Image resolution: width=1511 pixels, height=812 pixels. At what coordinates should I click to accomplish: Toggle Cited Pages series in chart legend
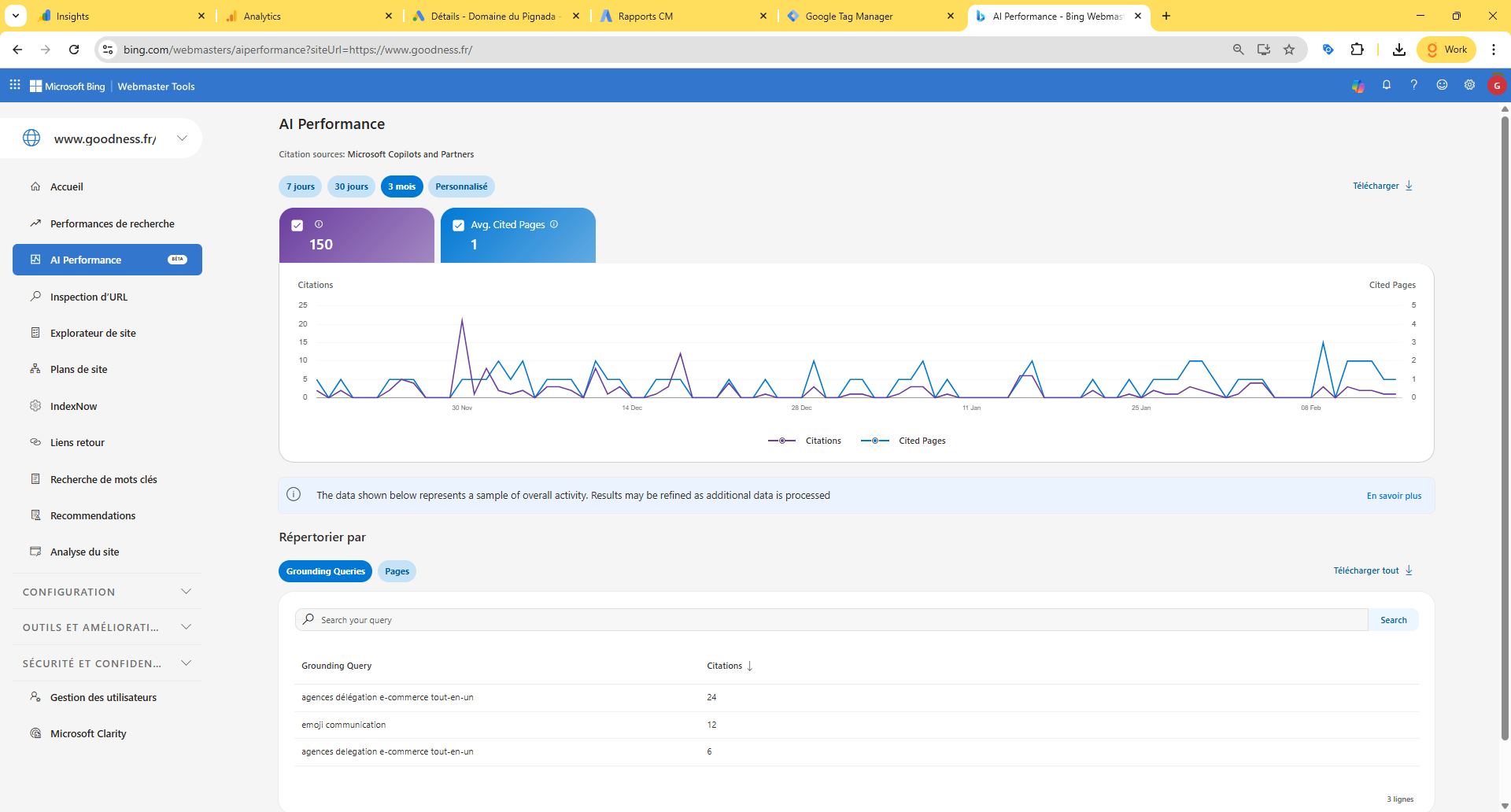tap(903, 441)
